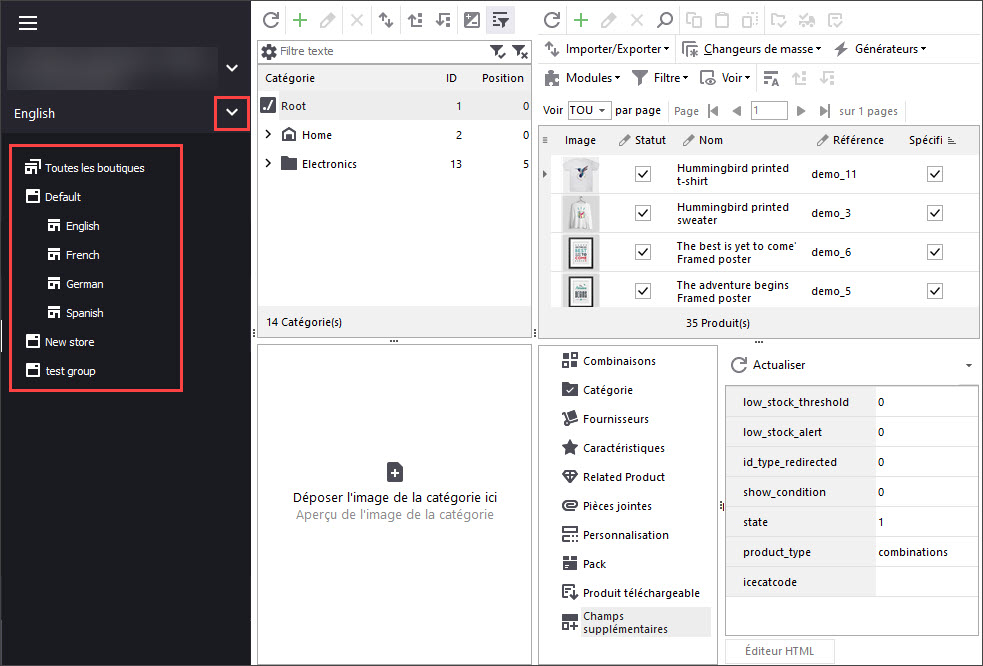This screenshot has height=666, width=983.
Task: Click the paste product clipboard icon
Action: (722, 20)
